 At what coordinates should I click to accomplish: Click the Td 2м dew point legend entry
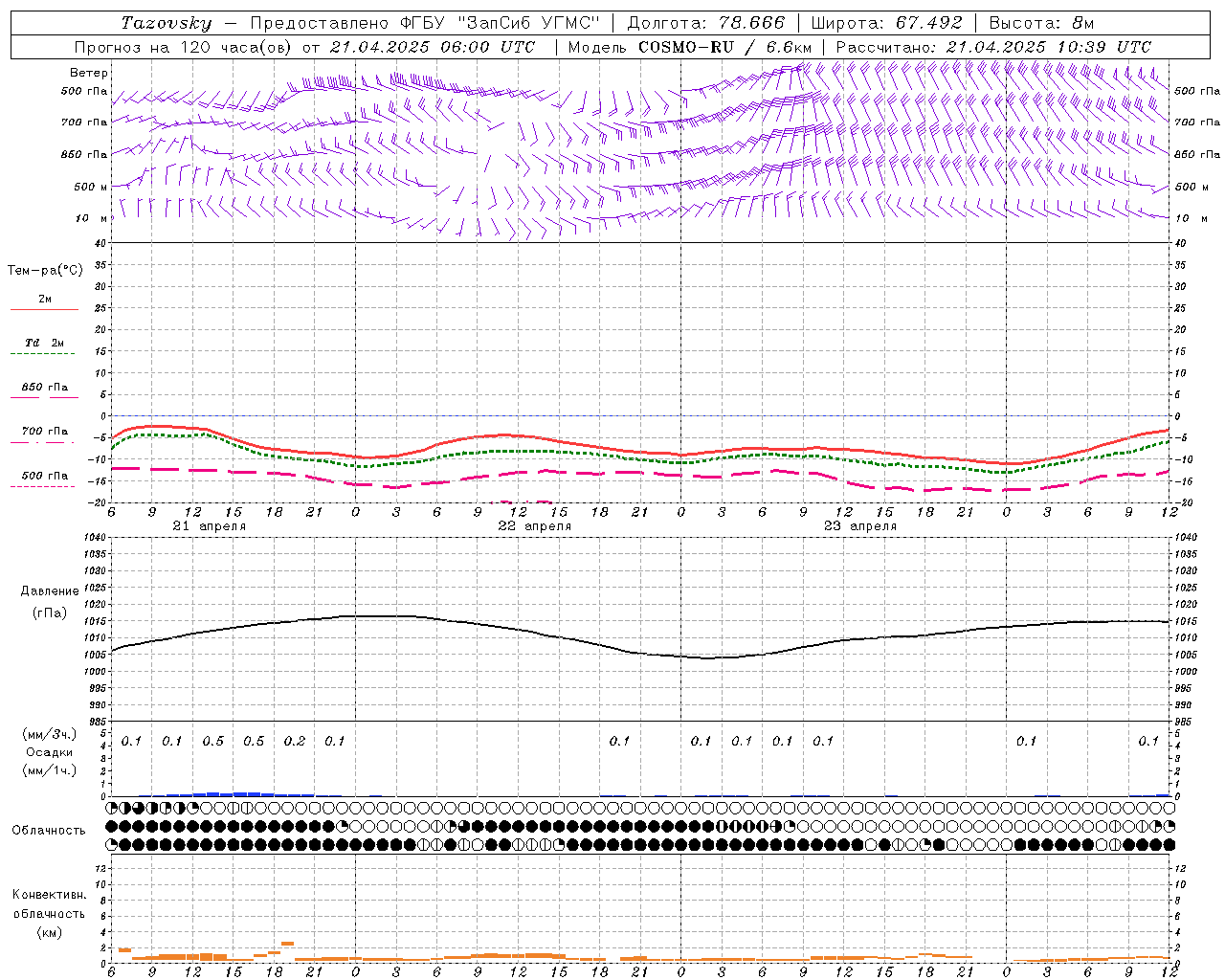coord(44,343)
